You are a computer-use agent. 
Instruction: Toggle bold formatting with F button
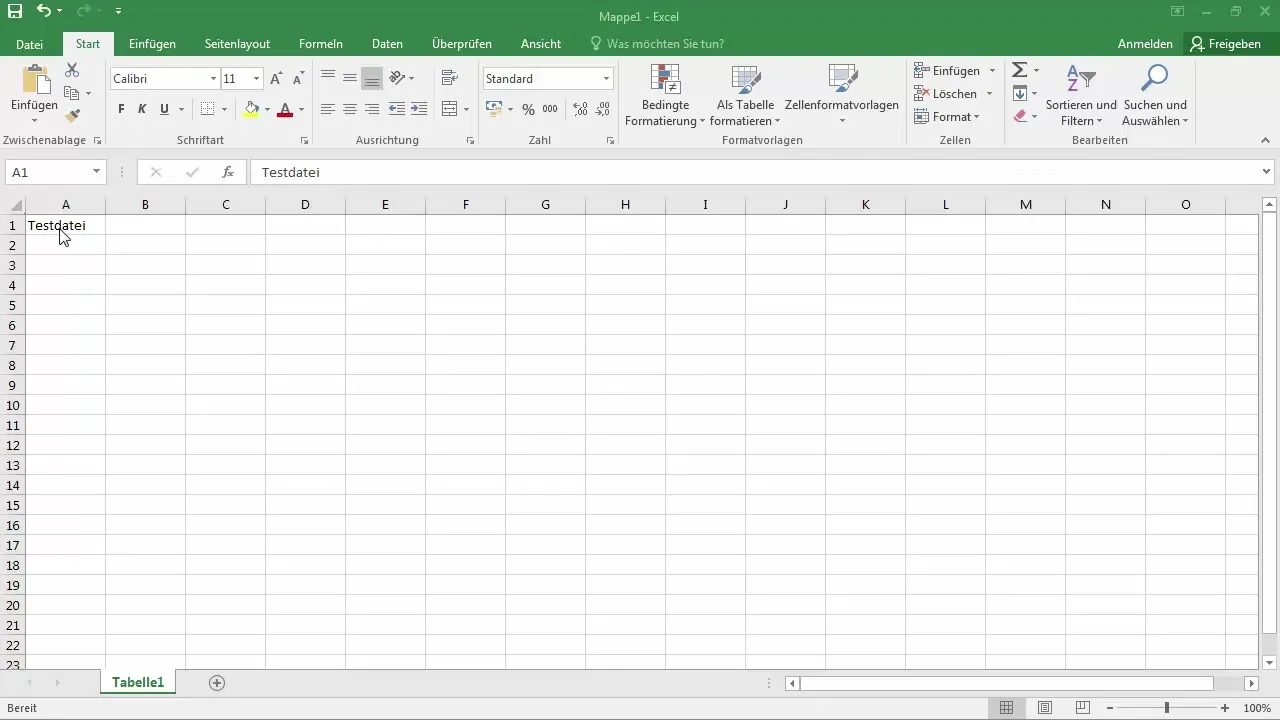[x=121, y=109]
